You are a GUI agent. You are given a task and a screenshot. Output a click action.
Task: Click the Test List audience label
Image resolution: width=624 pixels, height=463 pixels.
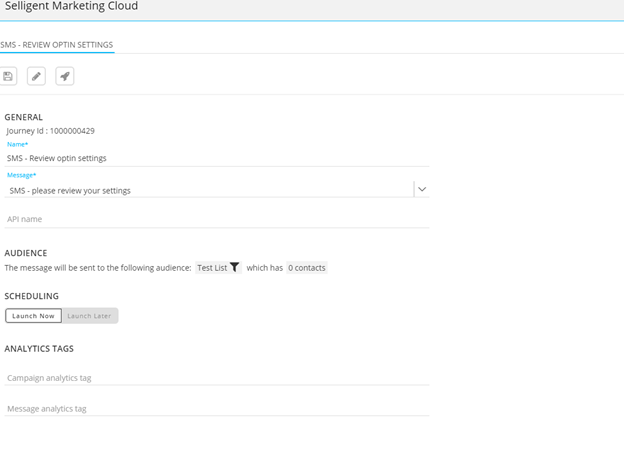(212, 268)
